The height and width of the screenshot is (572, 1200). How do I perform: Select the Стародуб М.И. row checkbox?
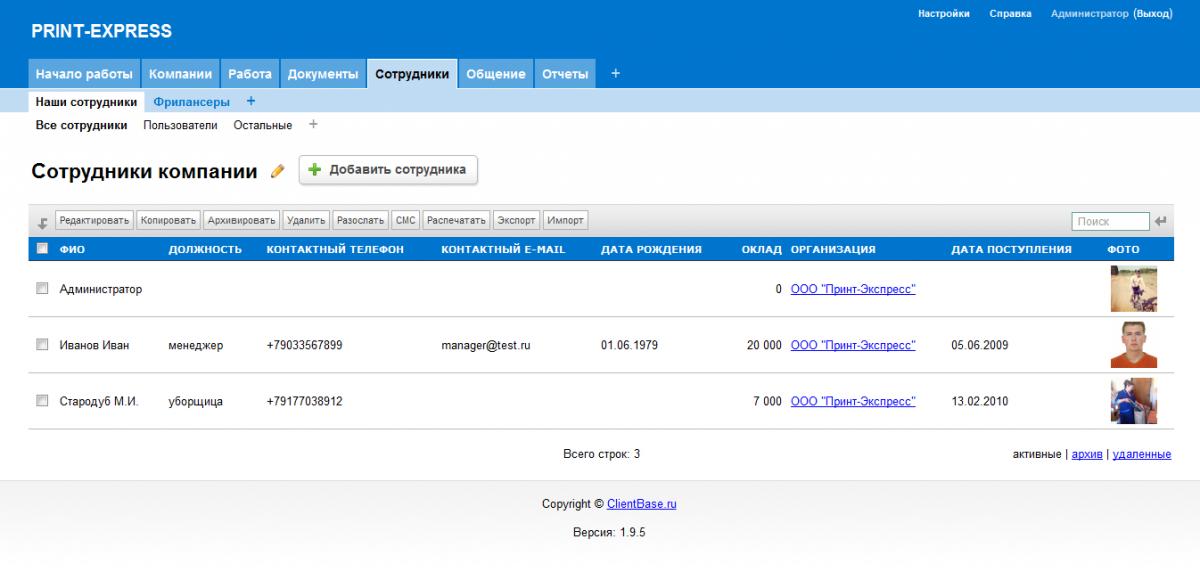(x=42, y=401)
